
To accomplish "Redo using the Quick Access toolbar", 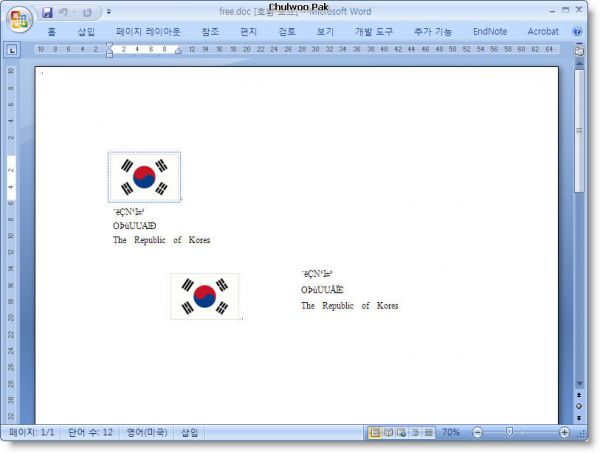I will pos(88,13).
